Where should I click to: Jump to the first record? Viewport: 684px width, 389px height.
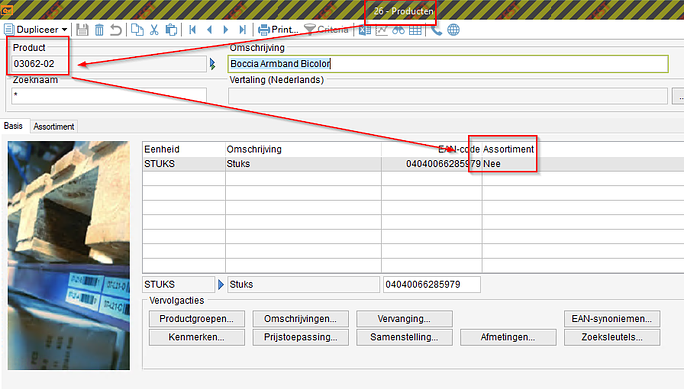coord(192,30)
